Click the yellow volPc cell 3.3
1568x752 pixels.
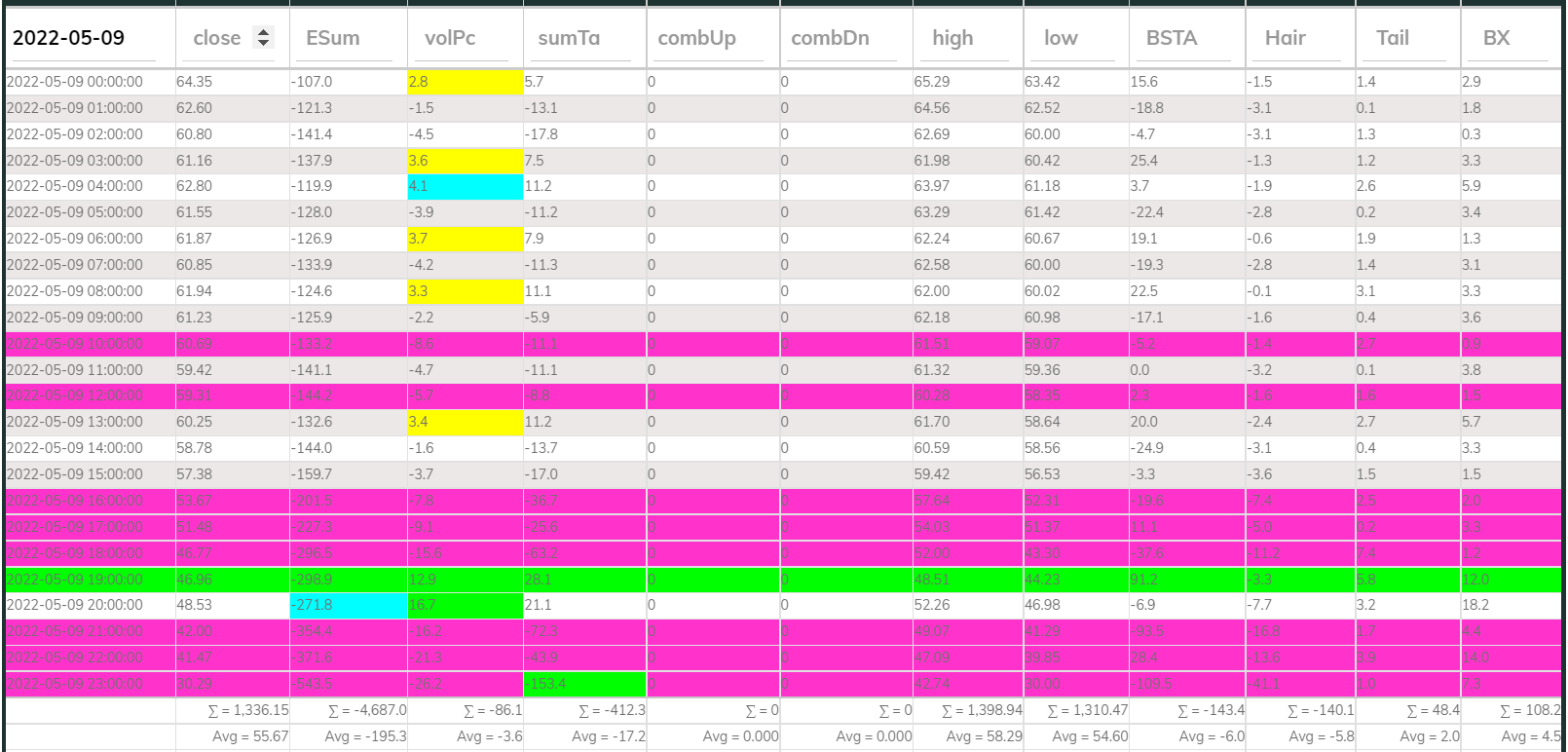(466, 291)
